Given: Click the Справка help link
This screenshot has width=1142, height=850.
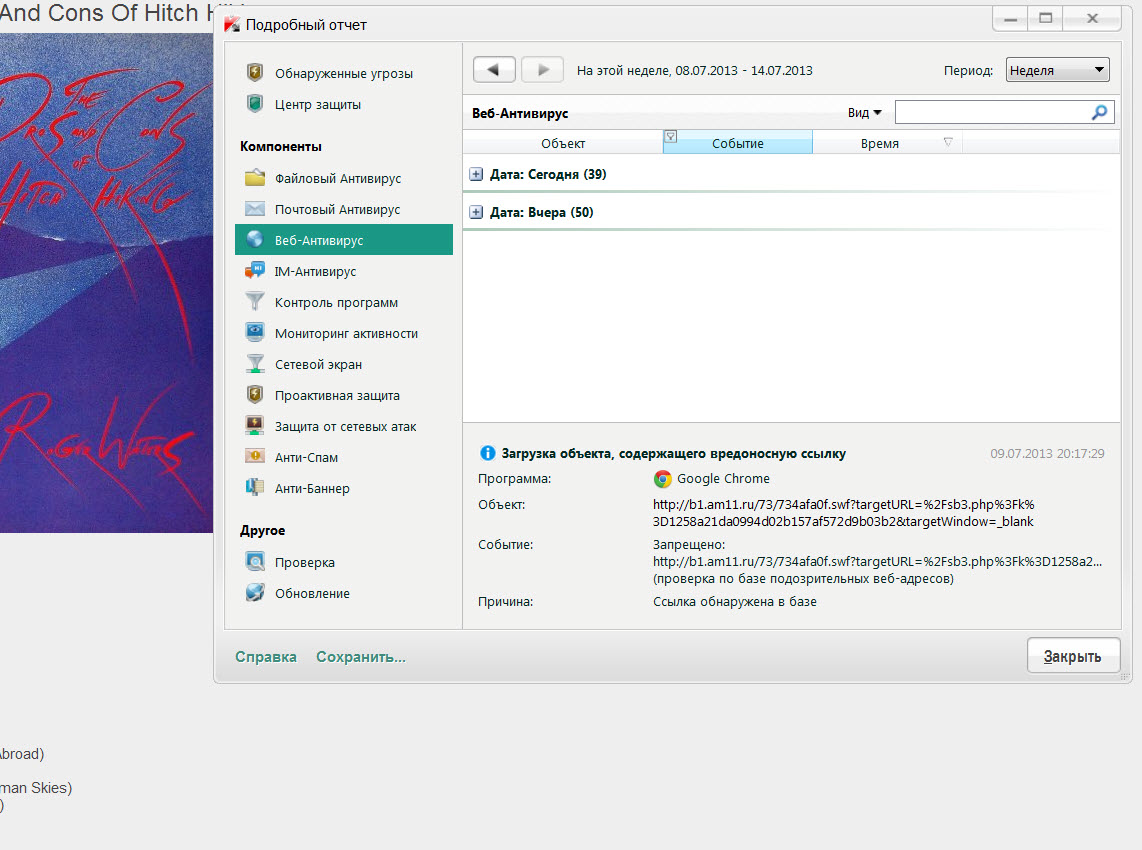Looking at the screenshot, I should 266,656.
